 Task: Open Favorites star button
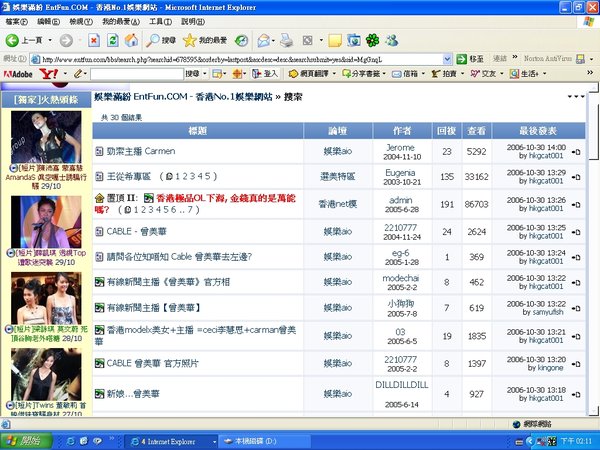205,40
